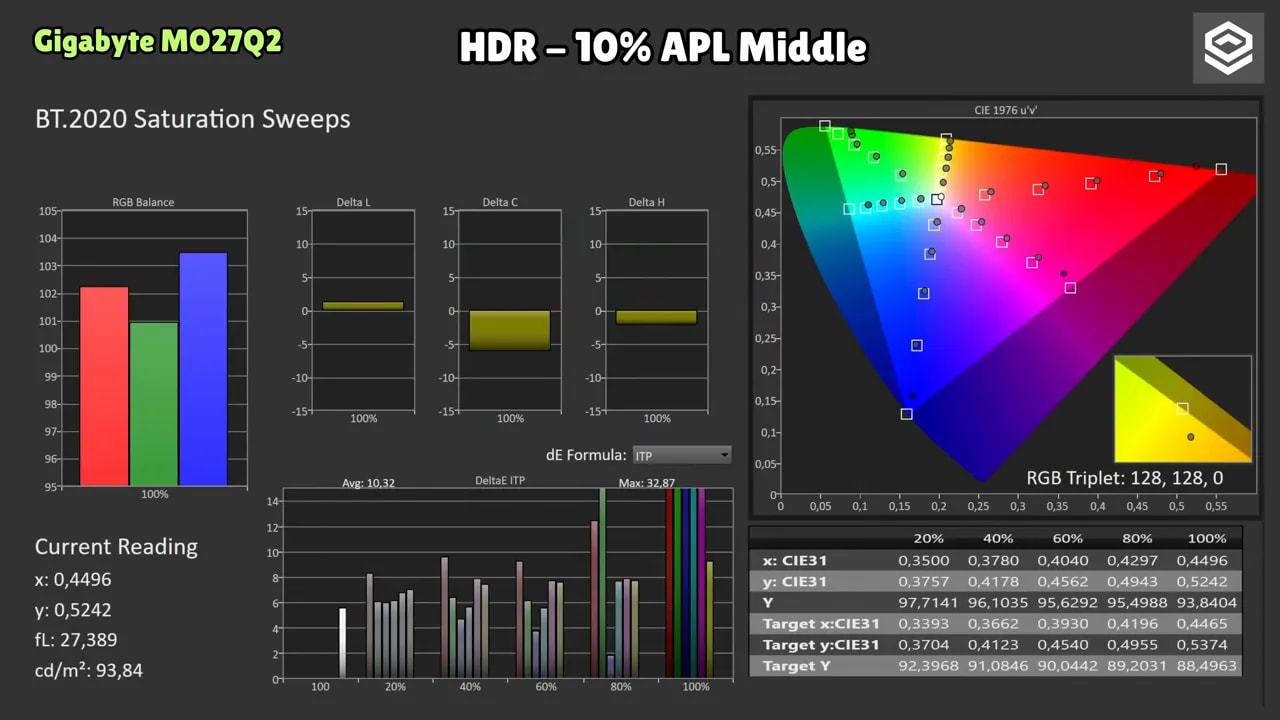The height and width of the screenshot is (720, 1280).
Task: Click the "x: 0,4496" current reading
Action: (73, 580)
